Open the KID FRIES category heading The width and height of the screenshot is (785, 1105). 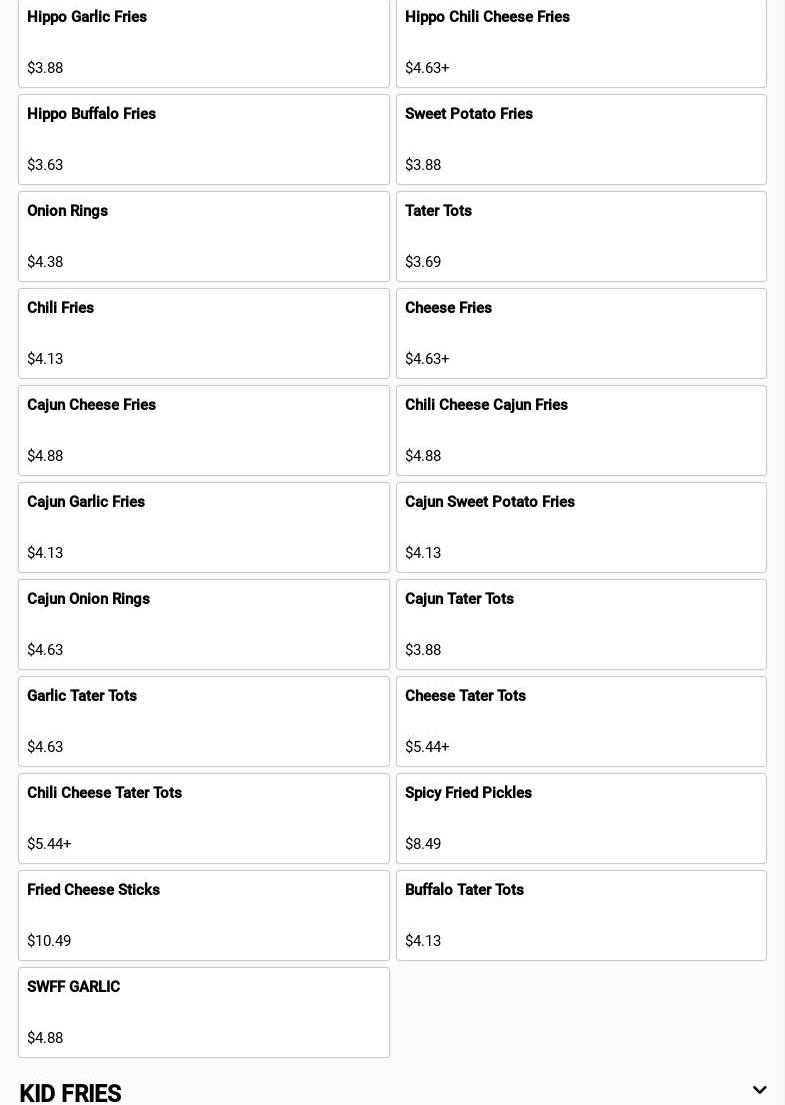click(70, 1092)
